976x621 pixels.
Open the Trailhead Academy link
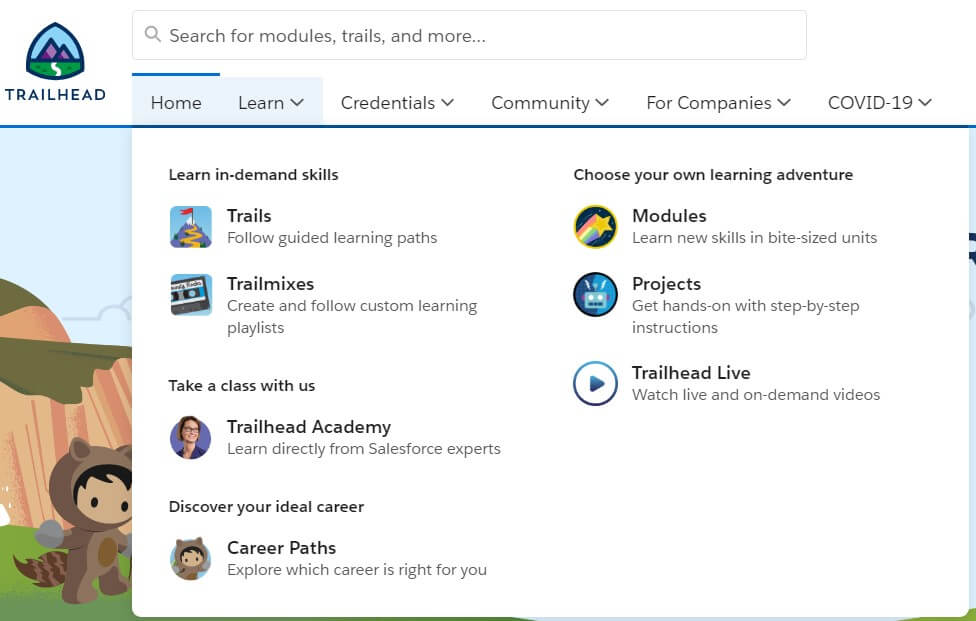[x=309, y=427]
